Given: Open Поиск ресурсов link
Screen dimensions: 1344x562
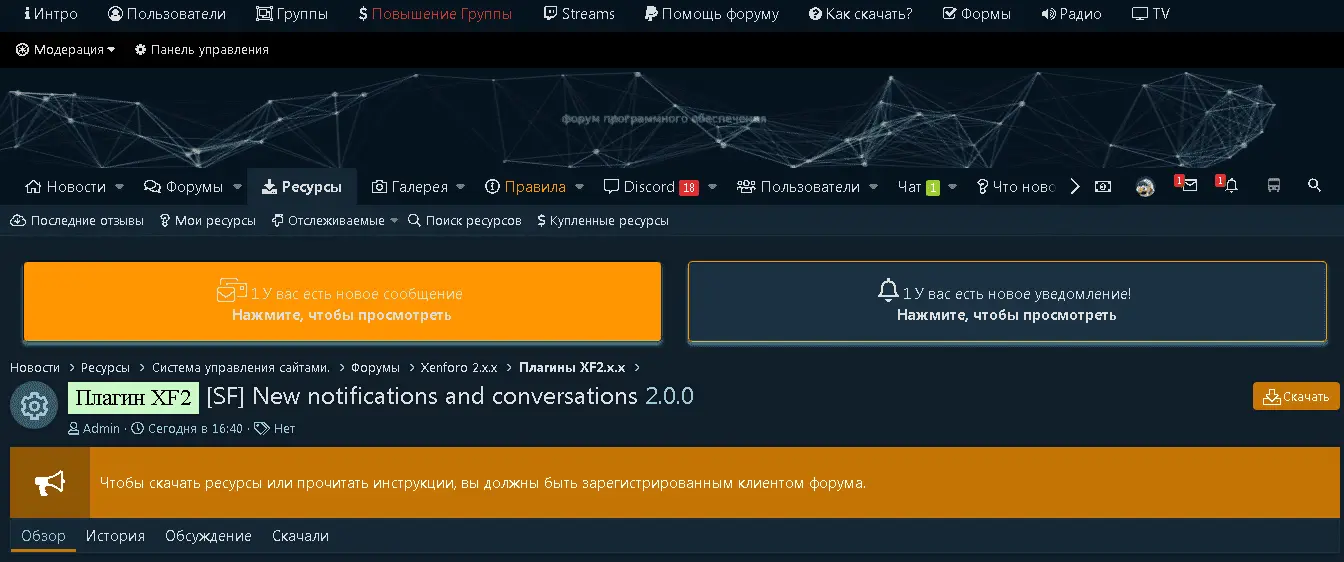Looking at the screenshot, I should (465, 221).
